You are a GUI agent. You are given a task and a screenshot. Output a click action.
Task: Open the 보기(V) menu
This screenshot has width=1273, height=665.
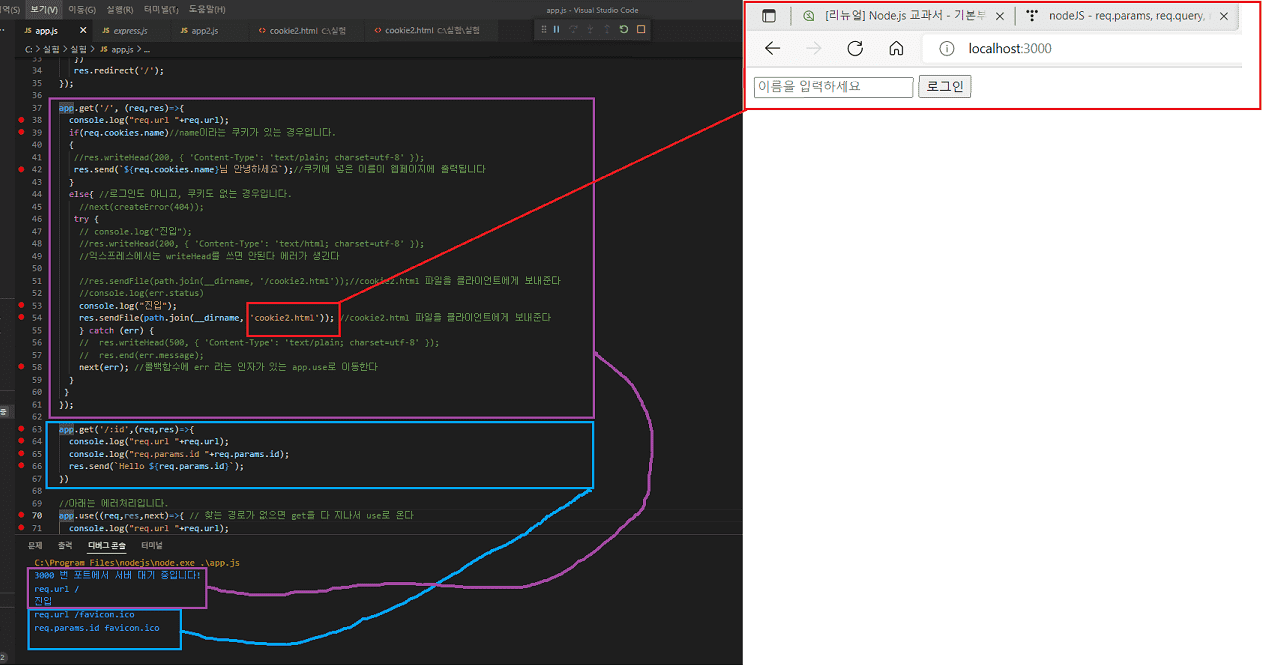pos(43,9)
